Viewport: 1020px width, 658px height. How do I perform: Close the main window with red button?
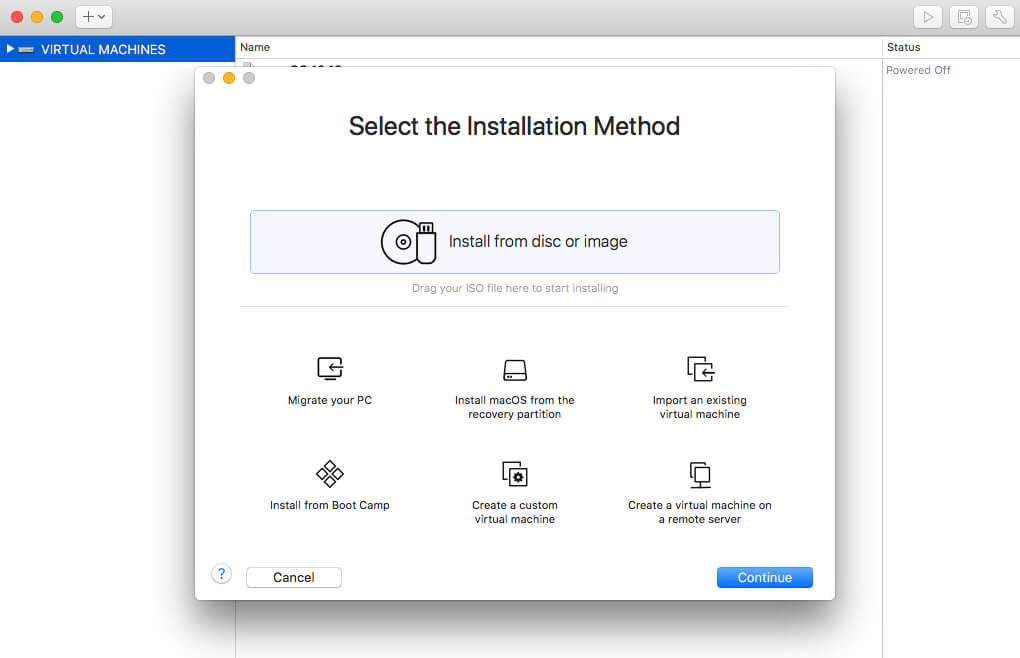coord(17,17)
